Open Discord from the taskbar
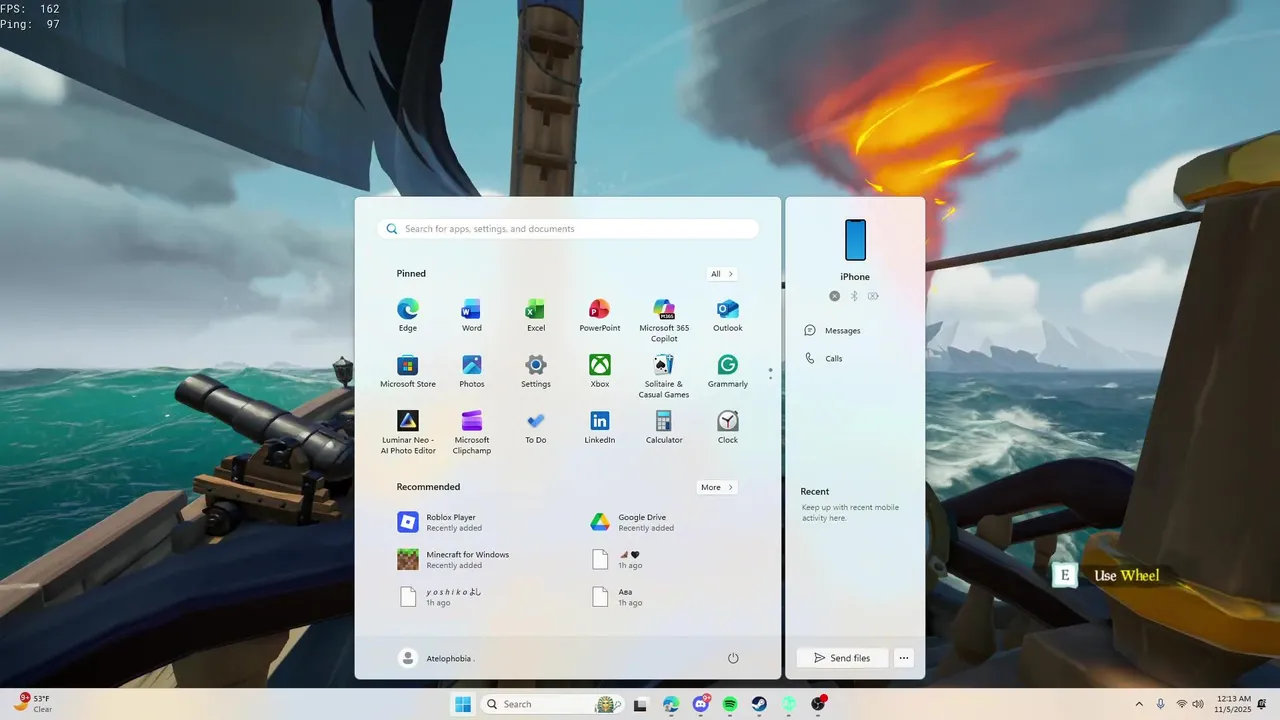Viewport: 1280px width, 720px height. point(701,704)
